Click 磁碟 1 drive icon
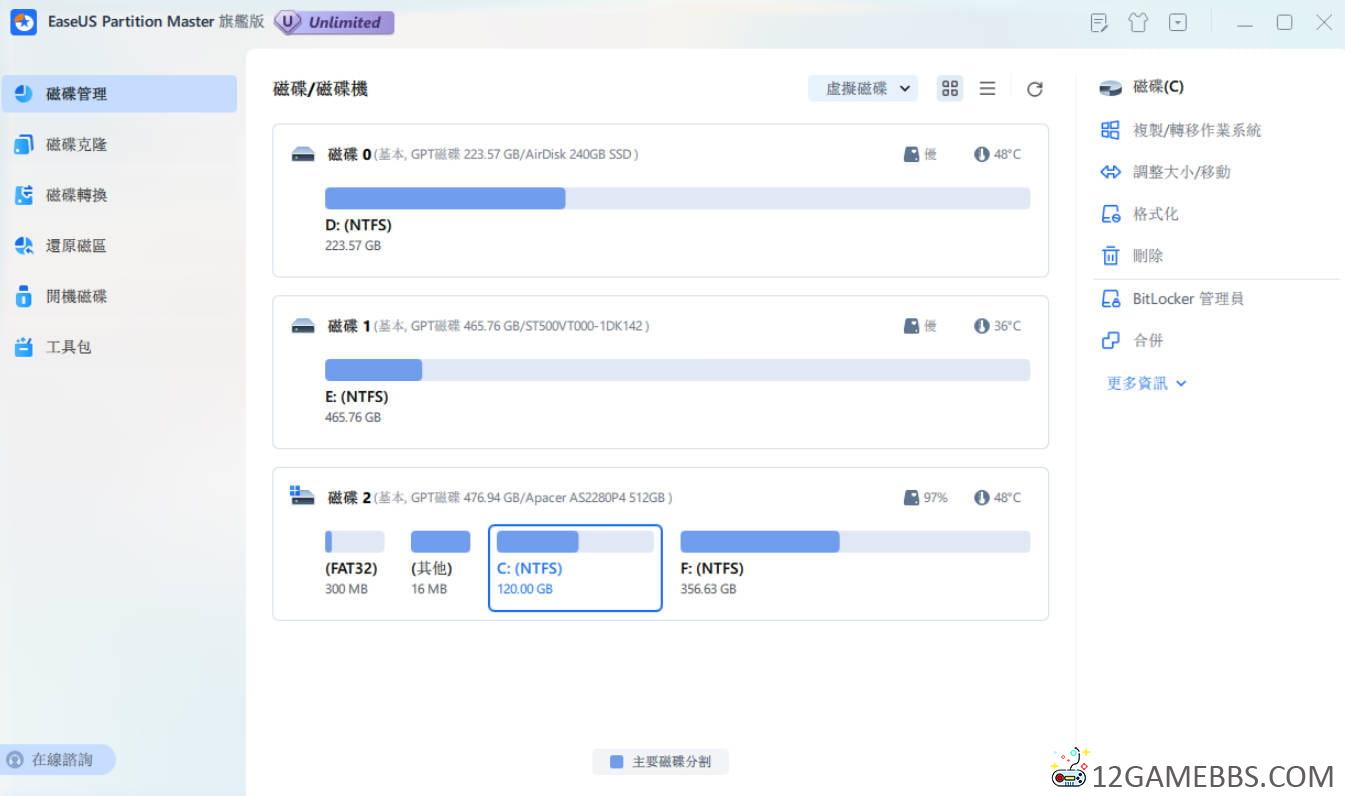This screenshot has height=796, width=1345. [x=303, y=326]
